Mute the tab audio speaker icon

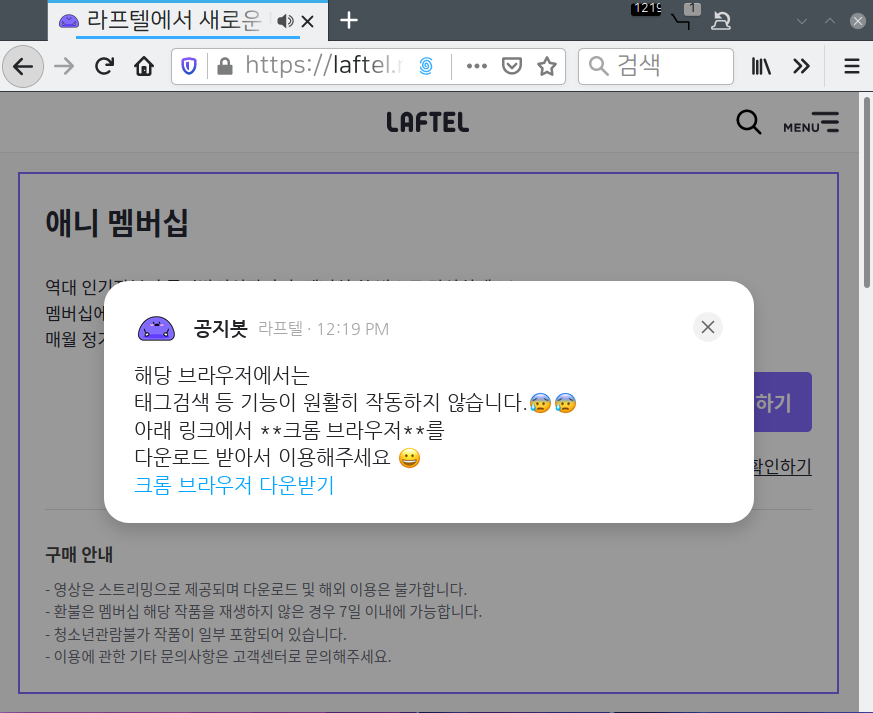click(286, 21)
